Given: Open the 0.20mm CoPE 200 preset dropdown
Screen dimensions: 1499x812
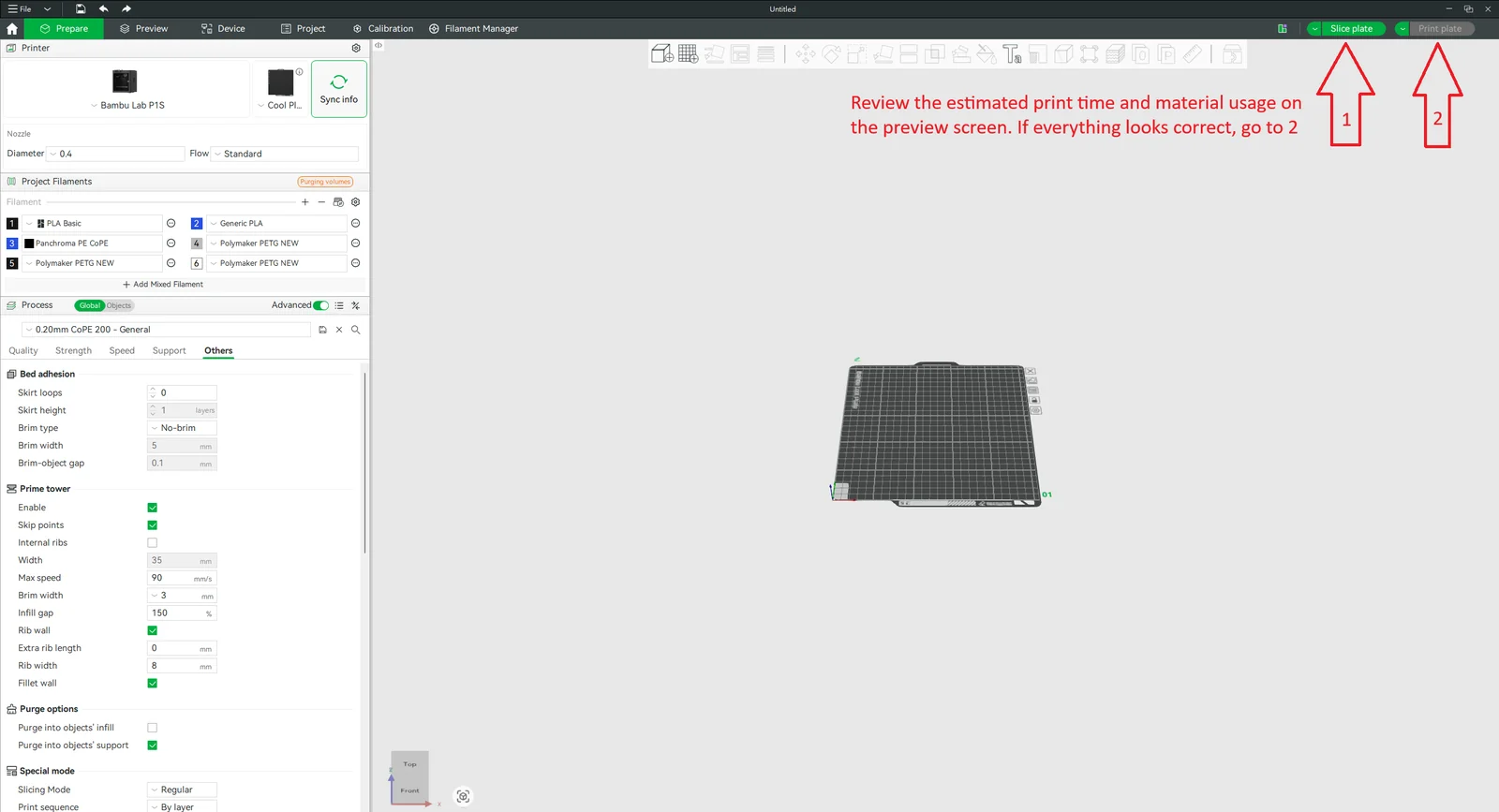Looking at the screenshot, I should tap(166, 330).
